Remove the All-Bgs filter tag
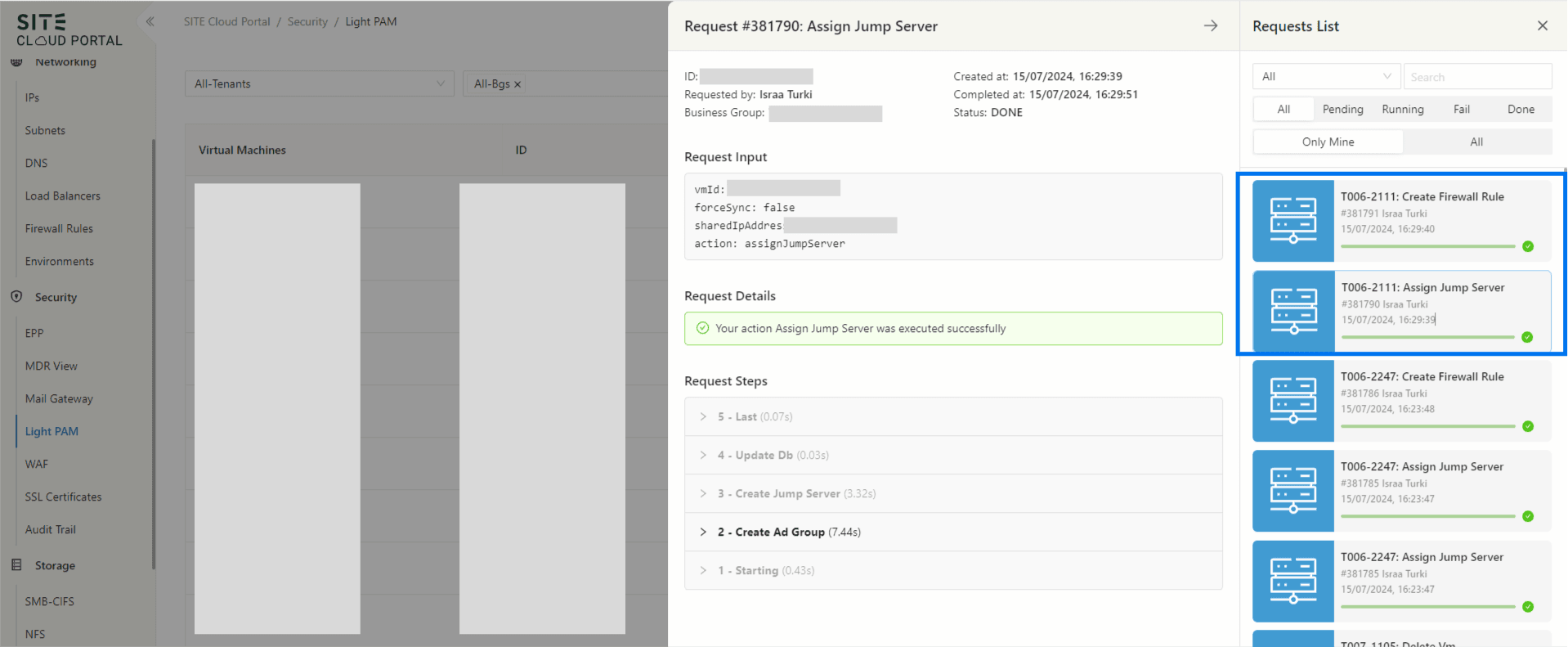 pos(517,84)
